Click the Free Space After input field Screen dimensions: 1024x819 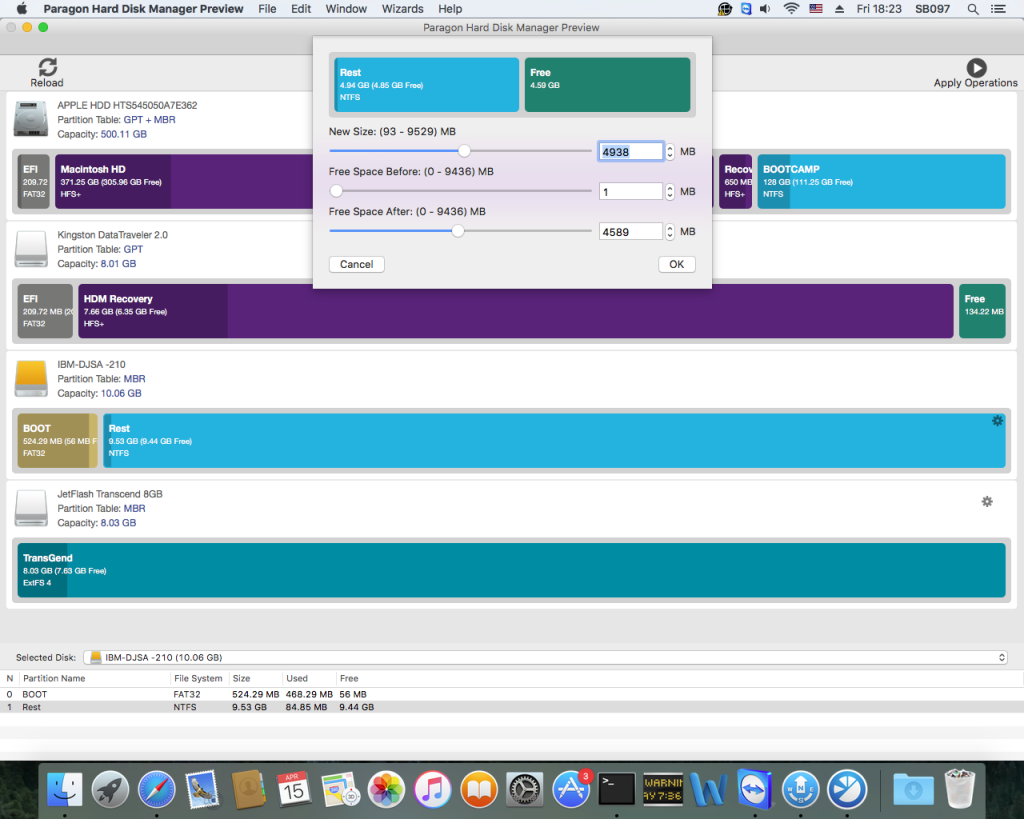(x=631, y=232)
